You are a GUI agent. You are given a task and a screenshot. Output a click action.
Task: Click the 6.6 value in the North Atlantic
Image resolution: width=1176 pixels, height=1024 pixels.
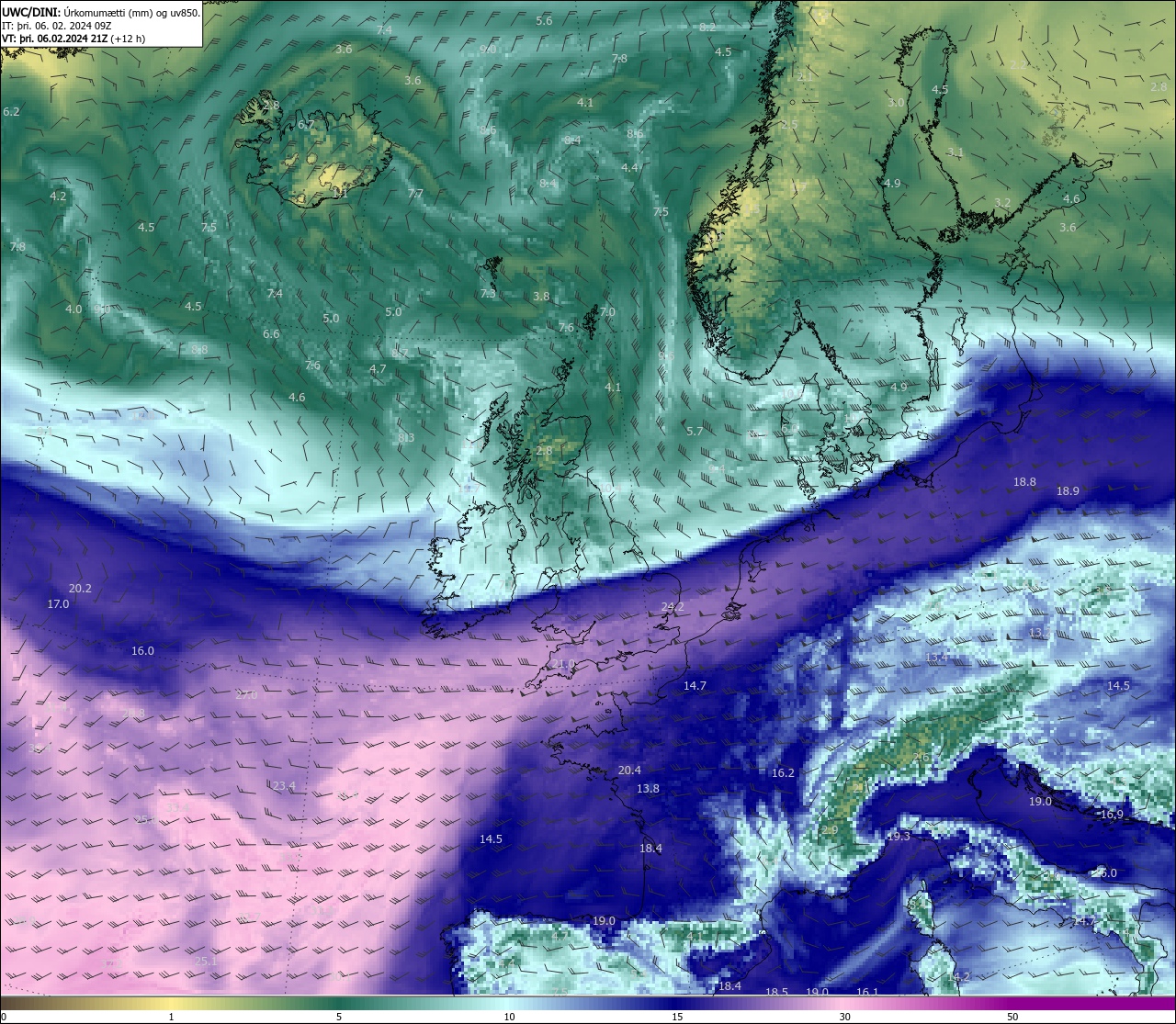271,334
